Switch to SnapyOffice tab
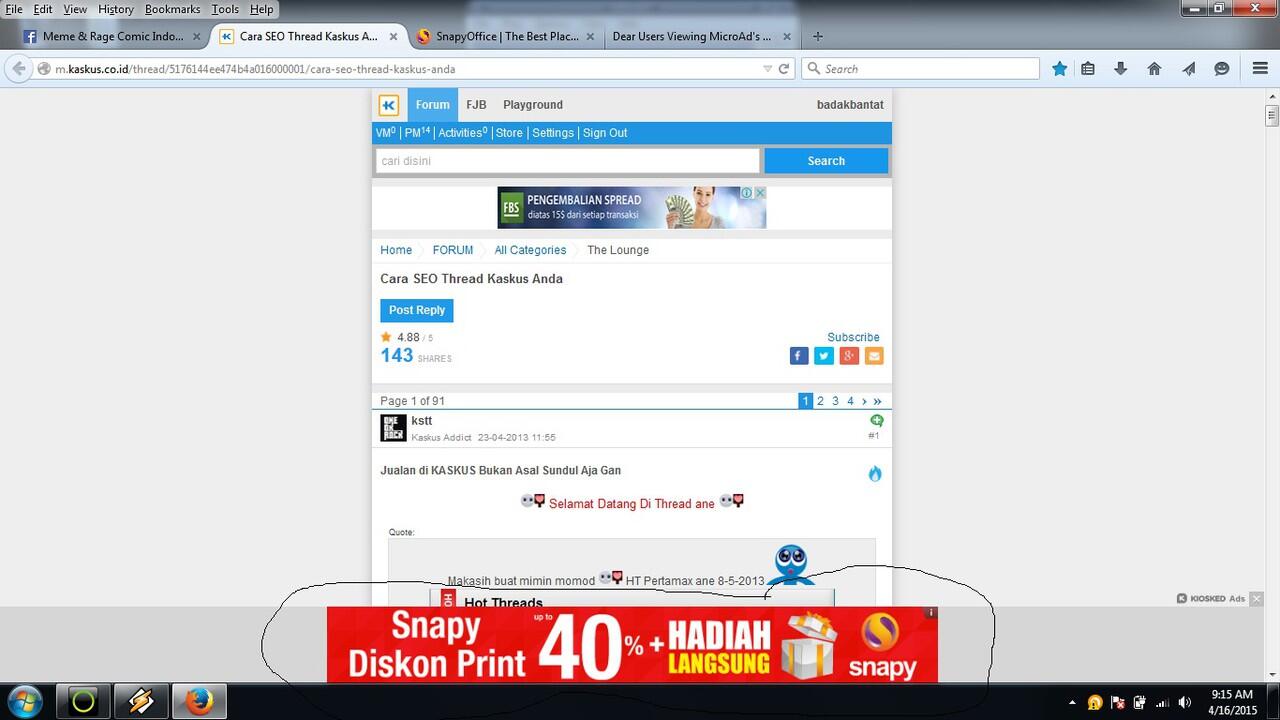 (x=507, y=36)
